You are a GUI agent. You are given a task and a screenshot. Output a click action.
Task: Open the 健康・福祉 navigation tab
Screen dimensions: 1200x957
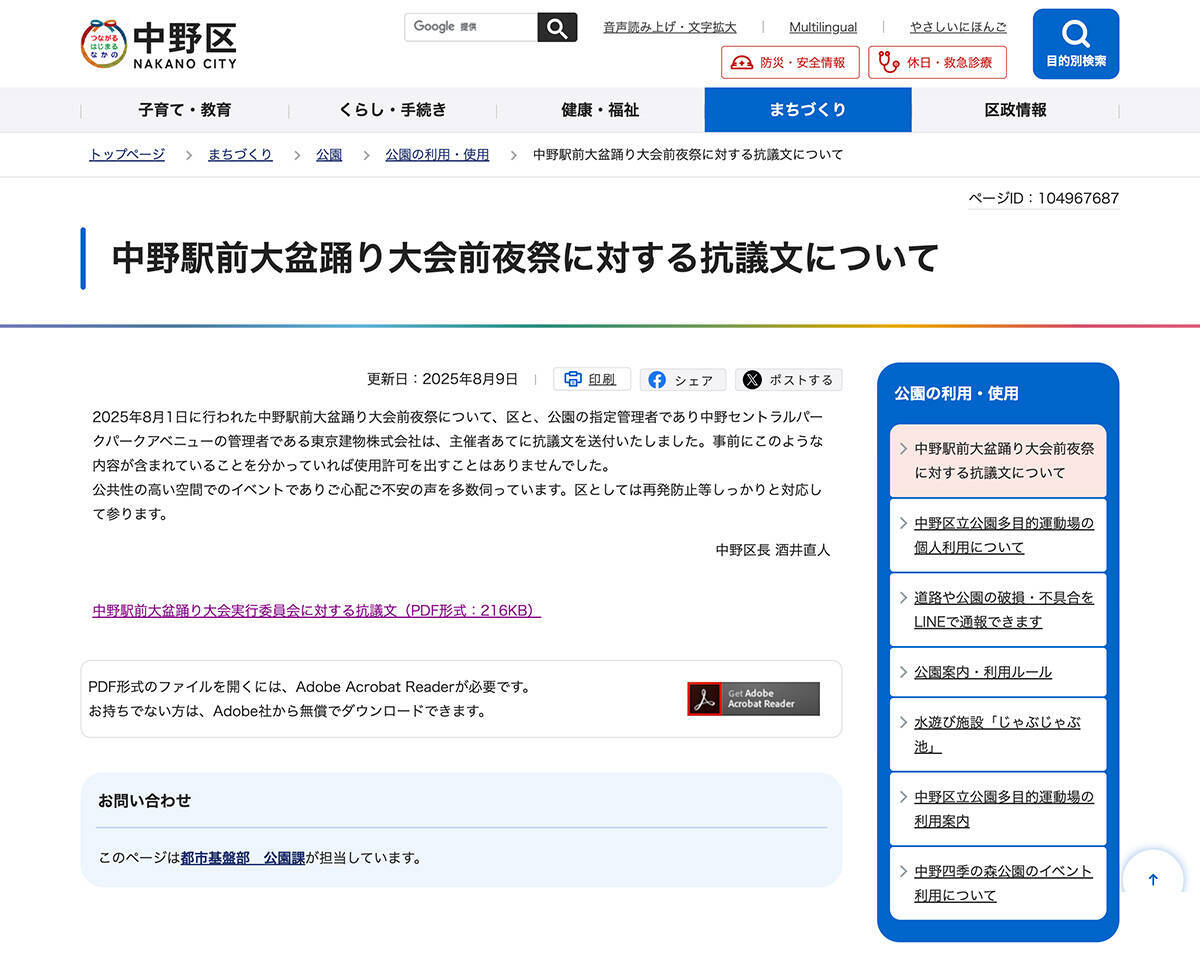click(600, 110)
